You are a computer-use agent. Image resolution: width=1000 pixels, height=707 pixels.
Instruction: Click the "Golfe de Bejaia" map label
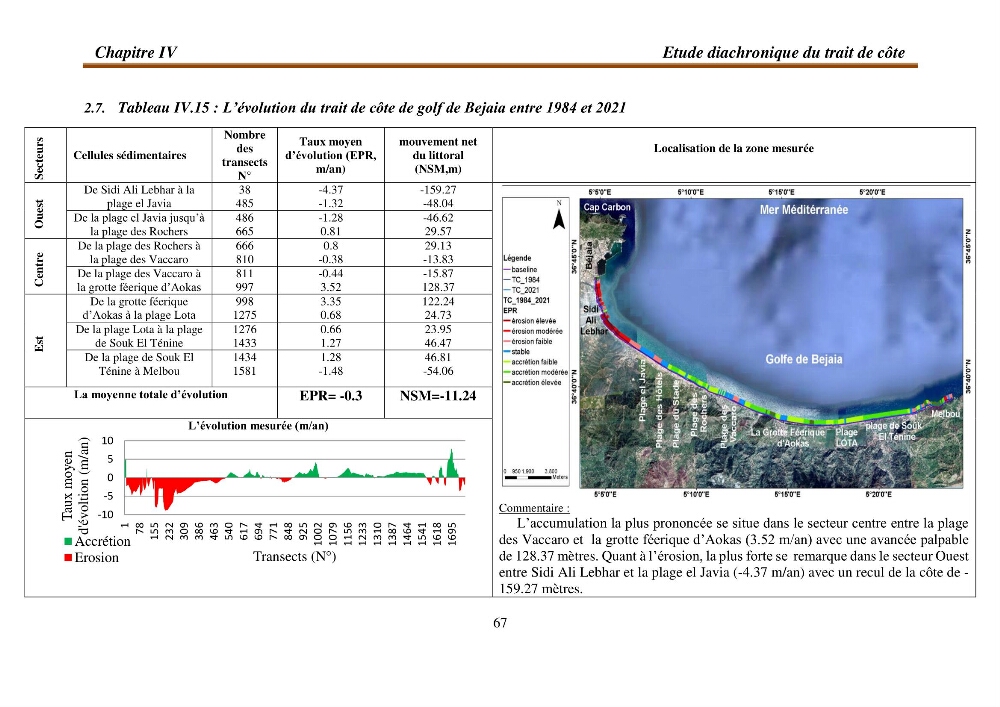pyautogui.click(x=804, y=360)
